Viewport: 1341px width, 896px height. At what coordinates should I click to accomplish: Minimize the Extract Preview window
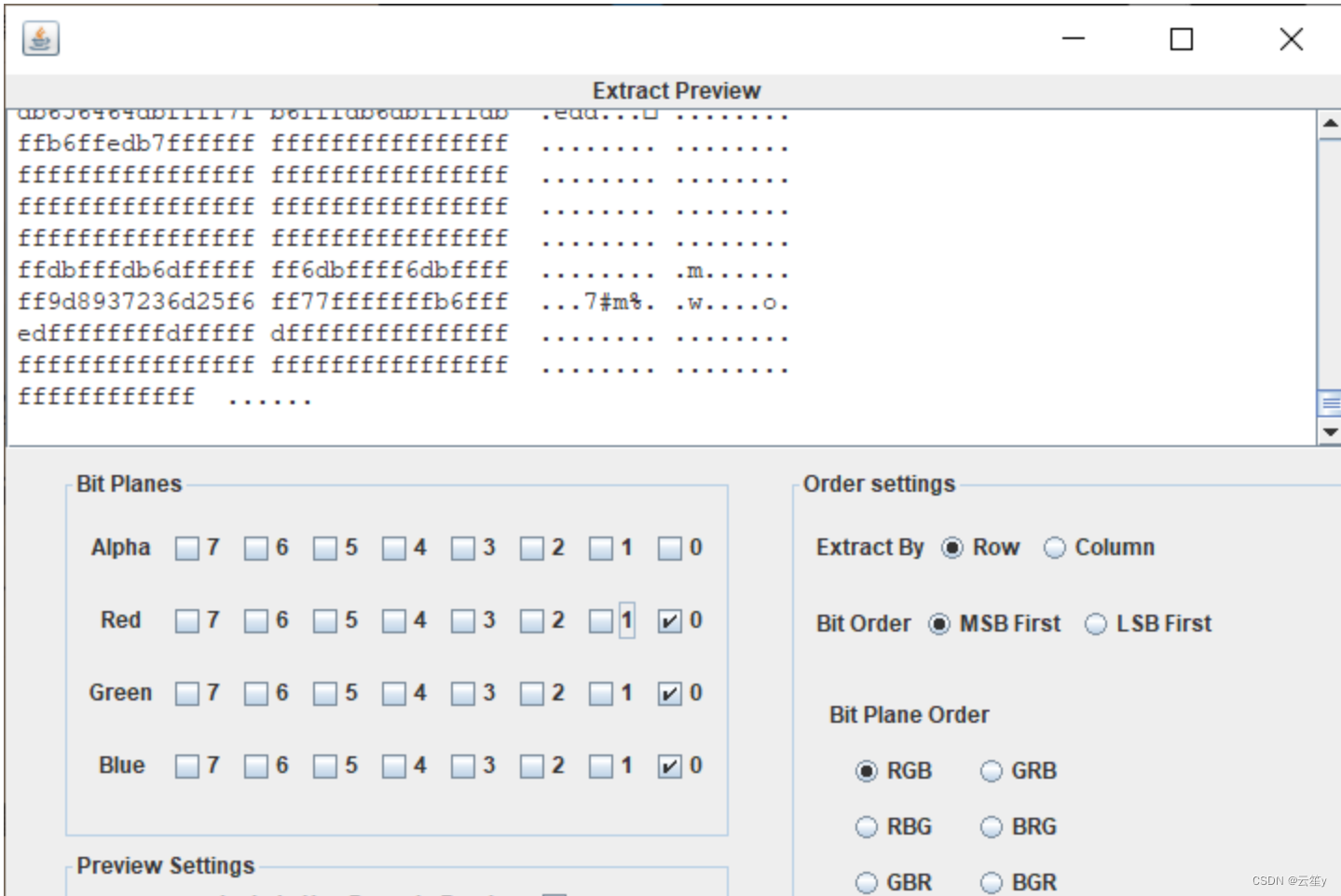click(x=1074, y=39)
